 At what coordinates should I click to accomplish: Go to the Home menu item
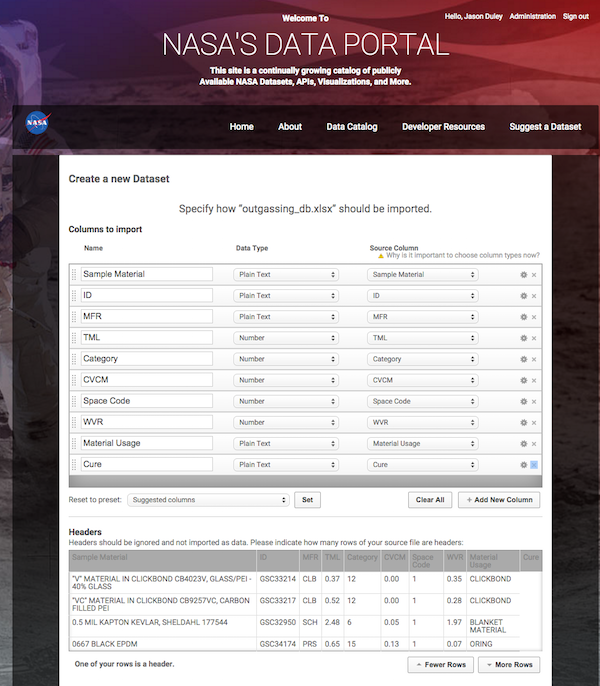tap(242, 127)
